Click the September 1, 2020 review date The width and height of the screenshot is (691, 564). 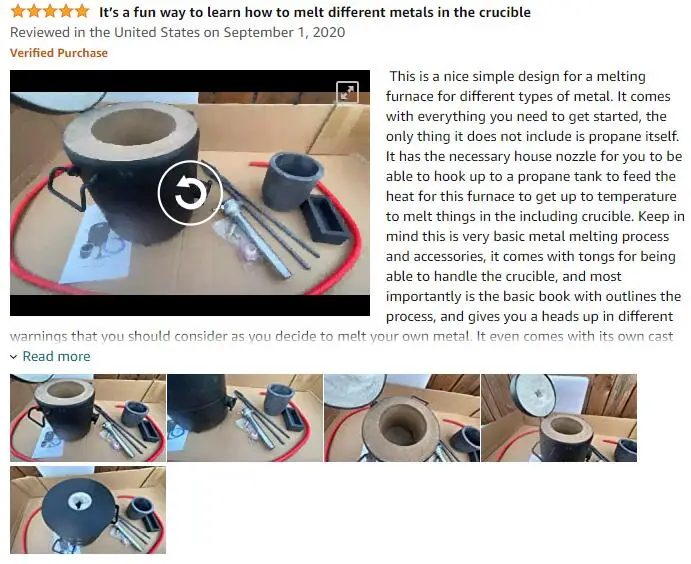pos(284,33)
